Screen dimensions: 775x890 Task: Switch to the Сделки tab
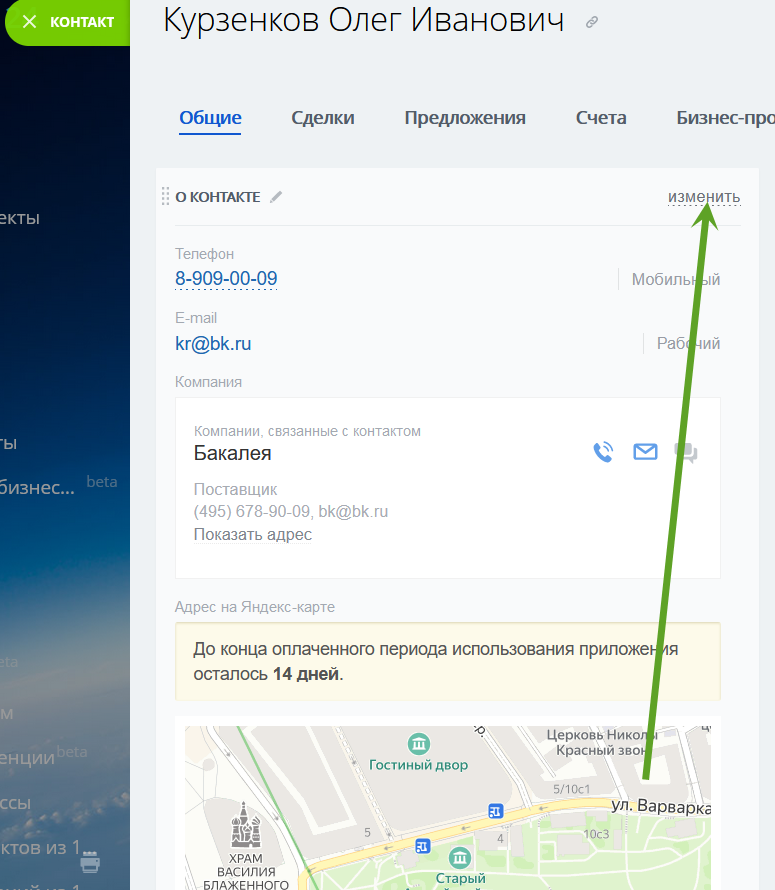[x=323, y=118]
